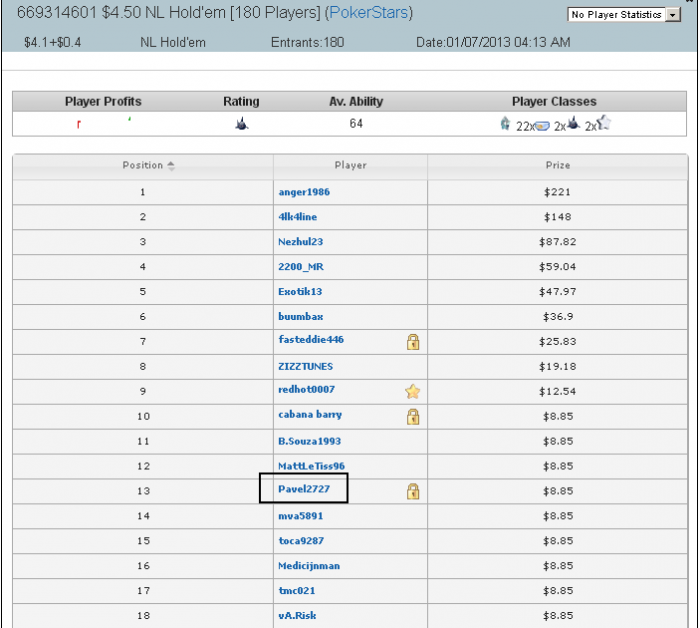Click the Prize column header

[558, 166]
